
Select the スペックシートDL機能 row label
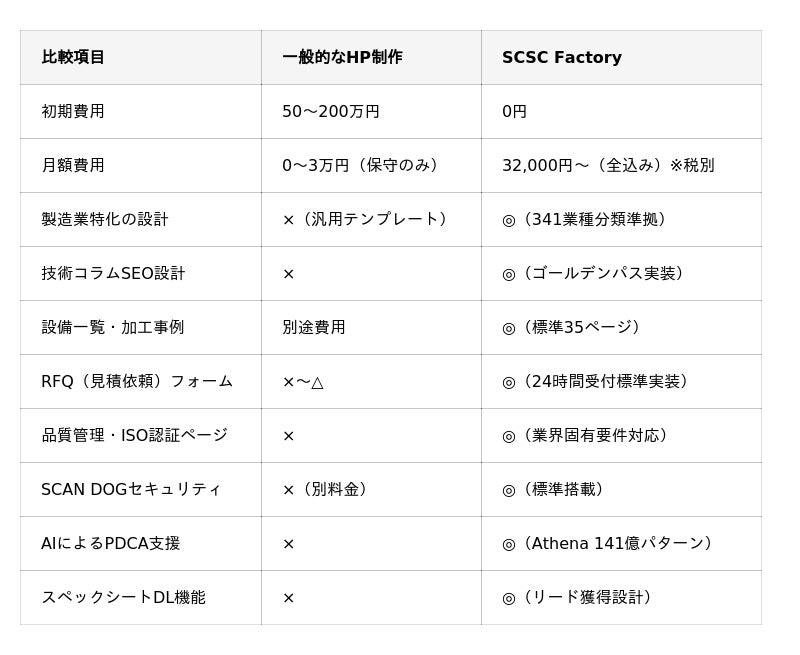[x=123, y=597]
